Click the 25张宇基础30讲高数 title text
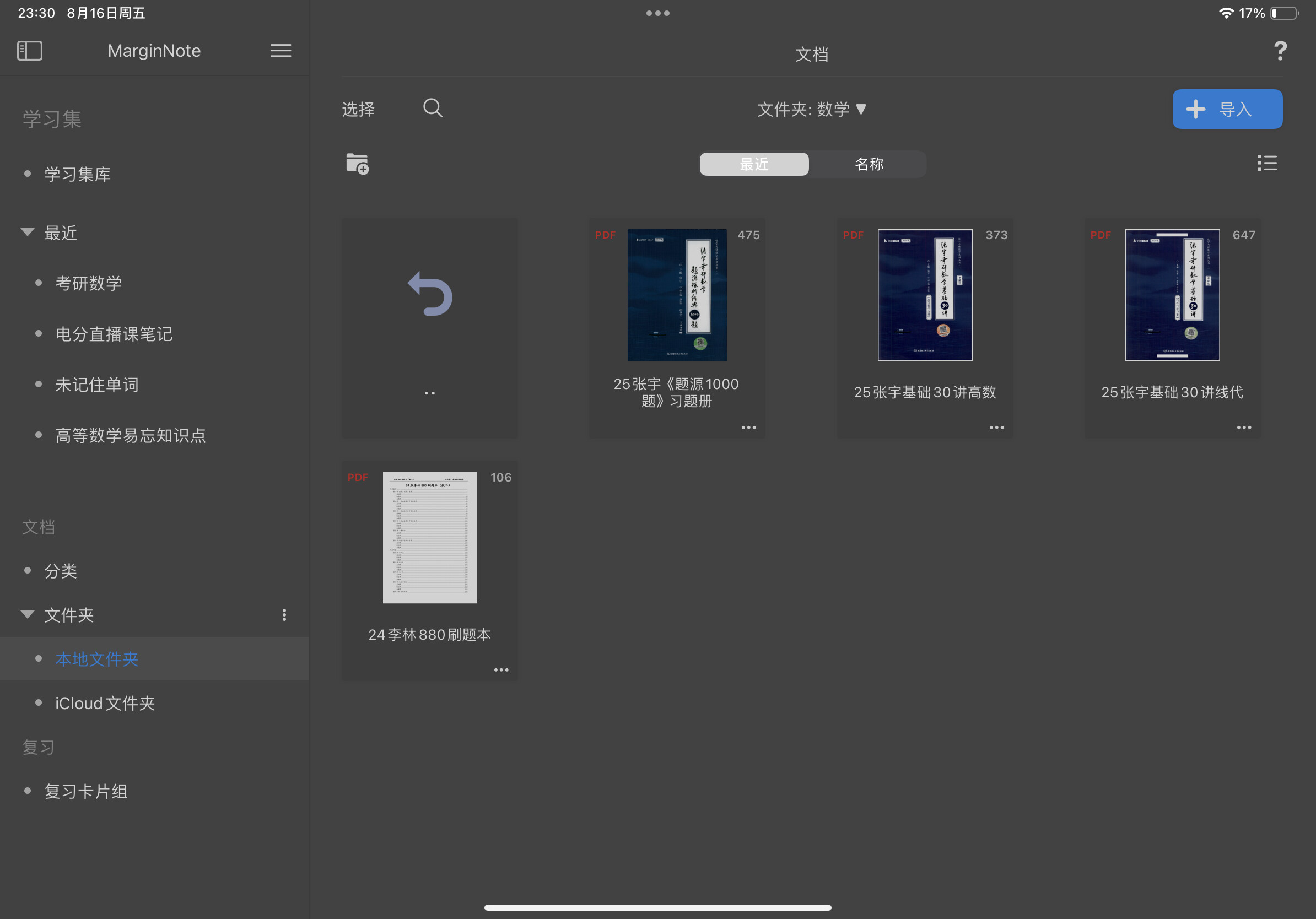Viewport: 1316px width, 919px height. pyautogui.click(x=925, y=392)
